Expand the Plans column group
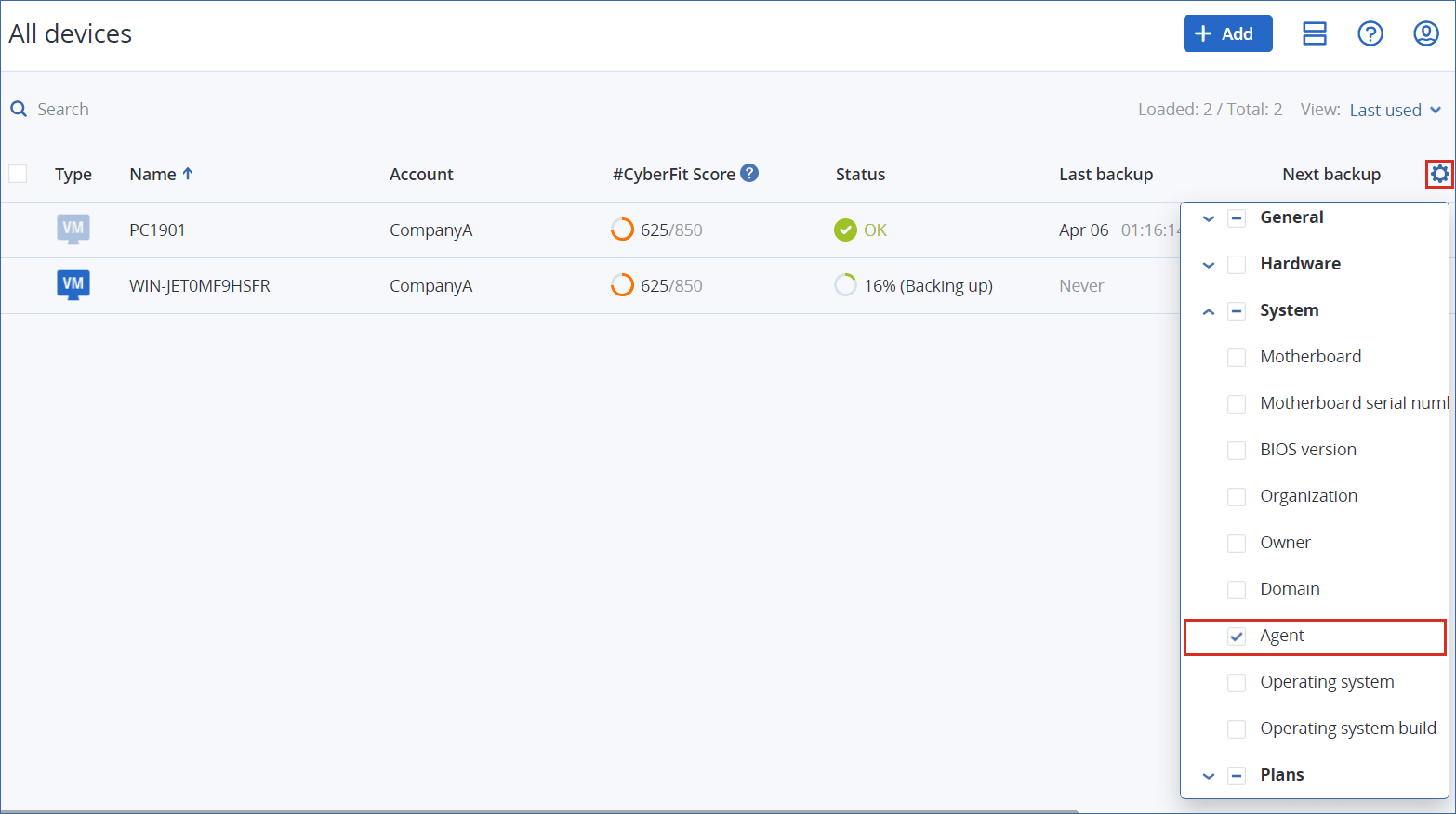The height and width of the screenshot is (814, 1456). point(1208,776)
